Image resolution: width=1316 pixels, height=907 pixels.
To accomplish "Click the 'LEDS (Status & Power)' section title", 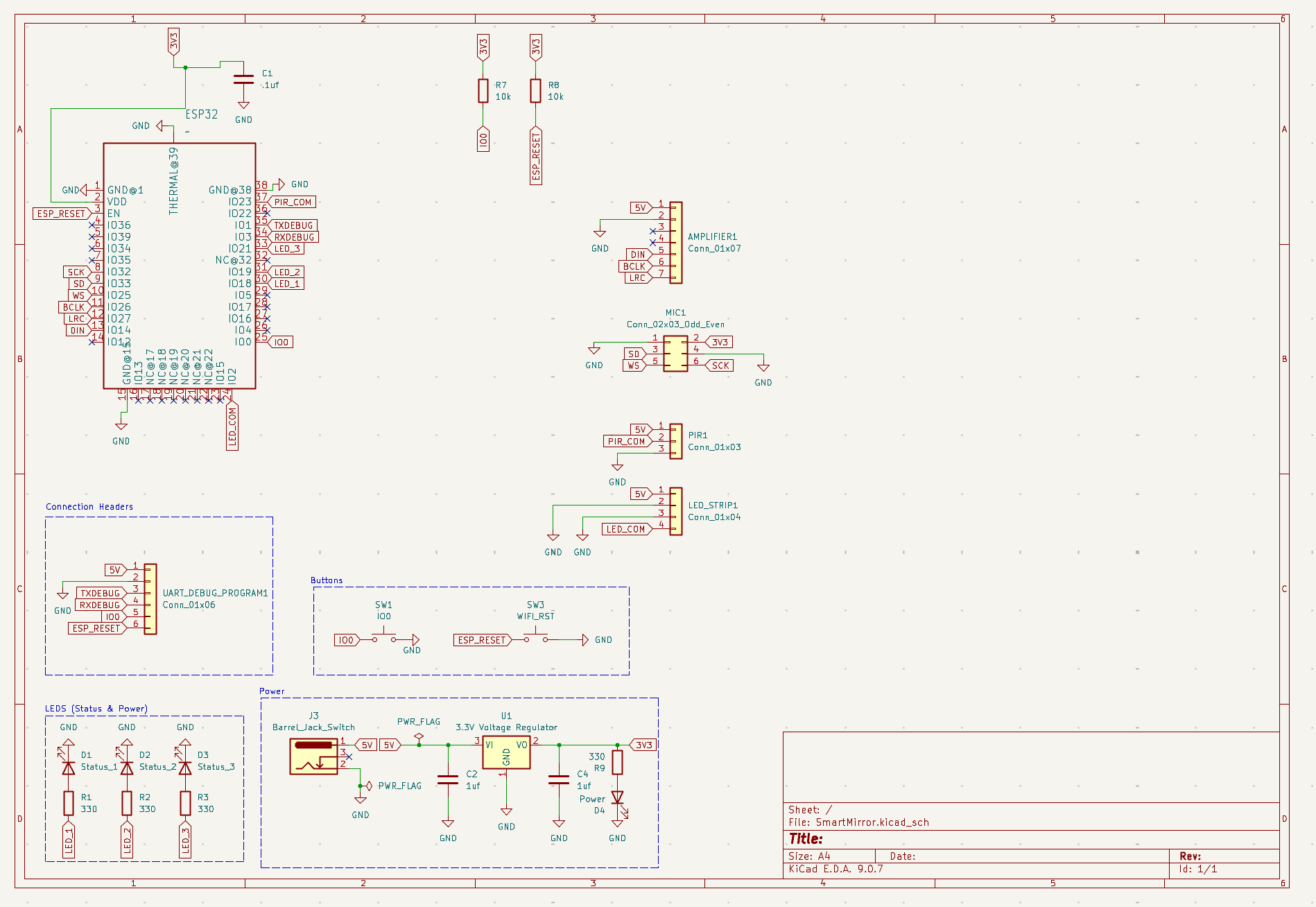I will pos(96,709).
